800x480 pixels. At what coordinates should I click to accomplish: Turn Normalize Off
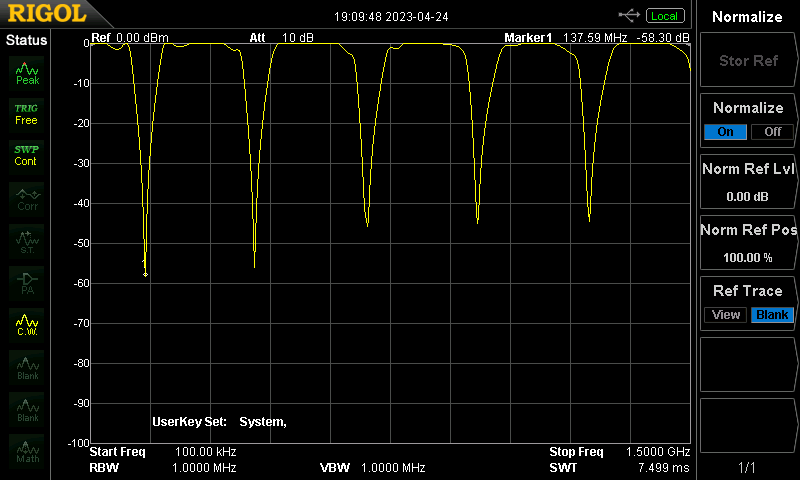point(772,132)
